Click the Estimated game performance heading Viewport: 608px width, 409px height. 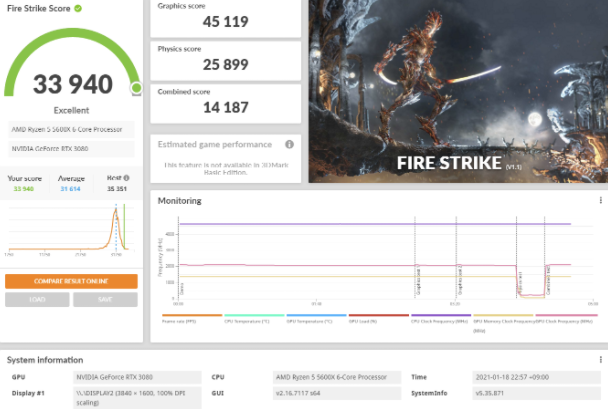pos(215,145)
